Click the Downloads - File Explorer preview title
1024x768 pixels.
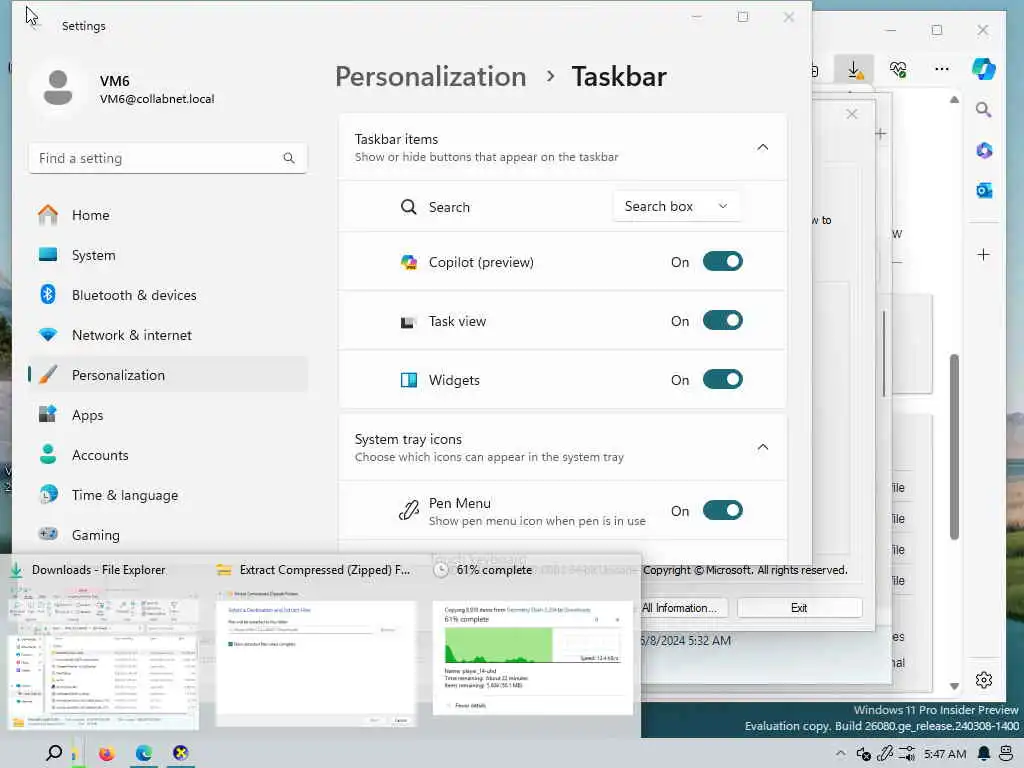[98, 570]
